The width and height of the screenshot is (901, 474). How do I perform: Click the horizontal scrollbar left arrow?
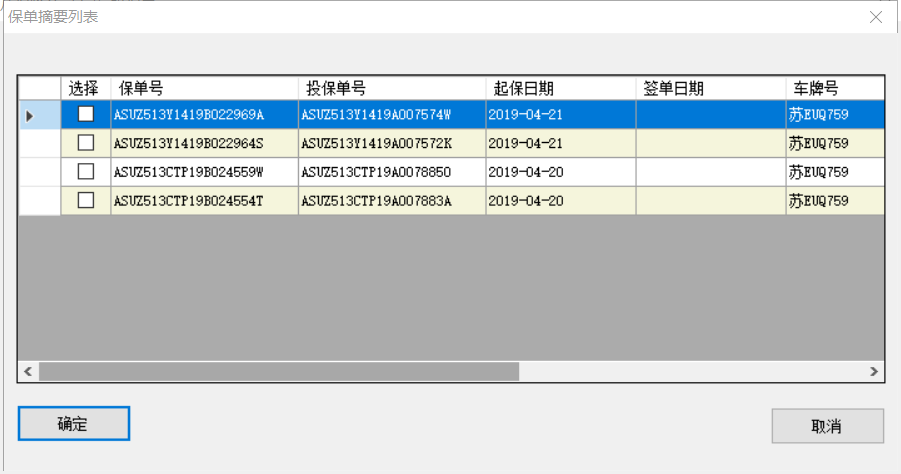point(28,371)
